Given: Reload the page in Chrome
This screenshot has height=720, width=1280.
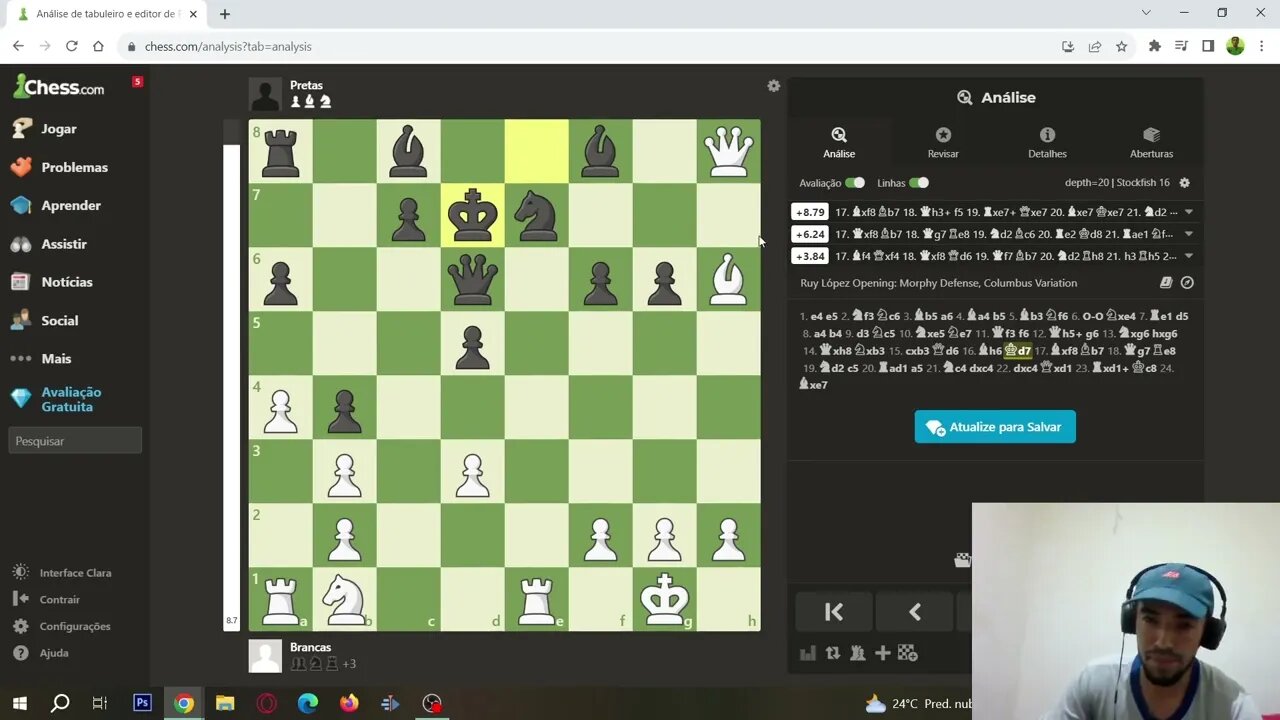Looking at the screenshot, I should (x=71, y=46).
